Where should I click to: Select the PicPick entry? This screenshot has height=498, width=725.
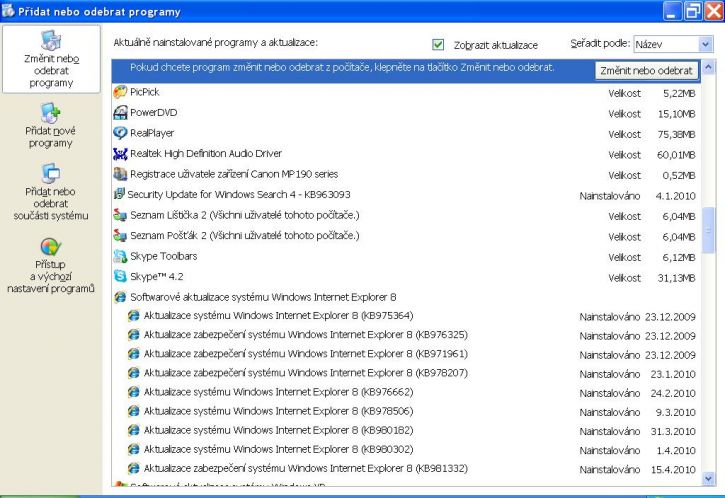coord(406,92)
